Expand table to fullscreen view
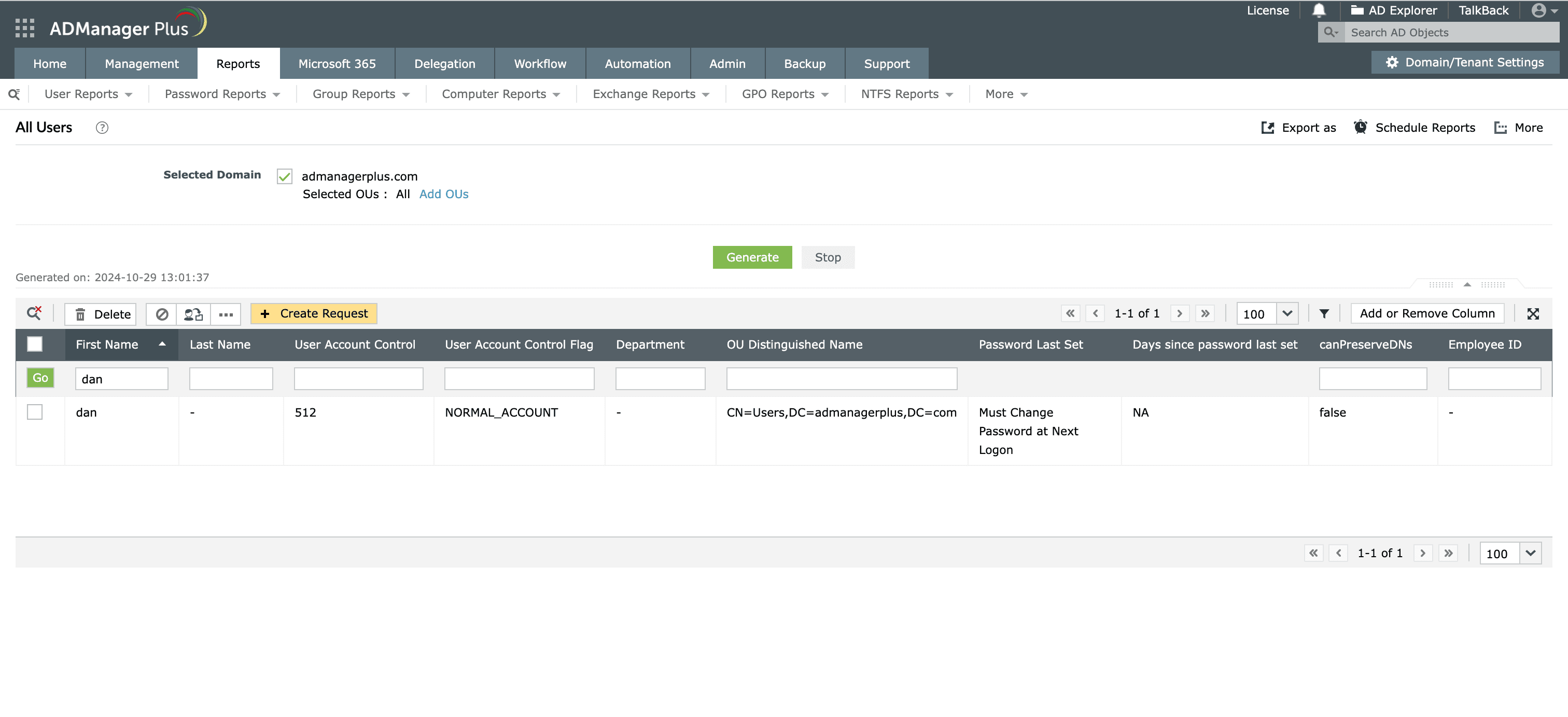Screen dimensions: 1568x717 1533,313
